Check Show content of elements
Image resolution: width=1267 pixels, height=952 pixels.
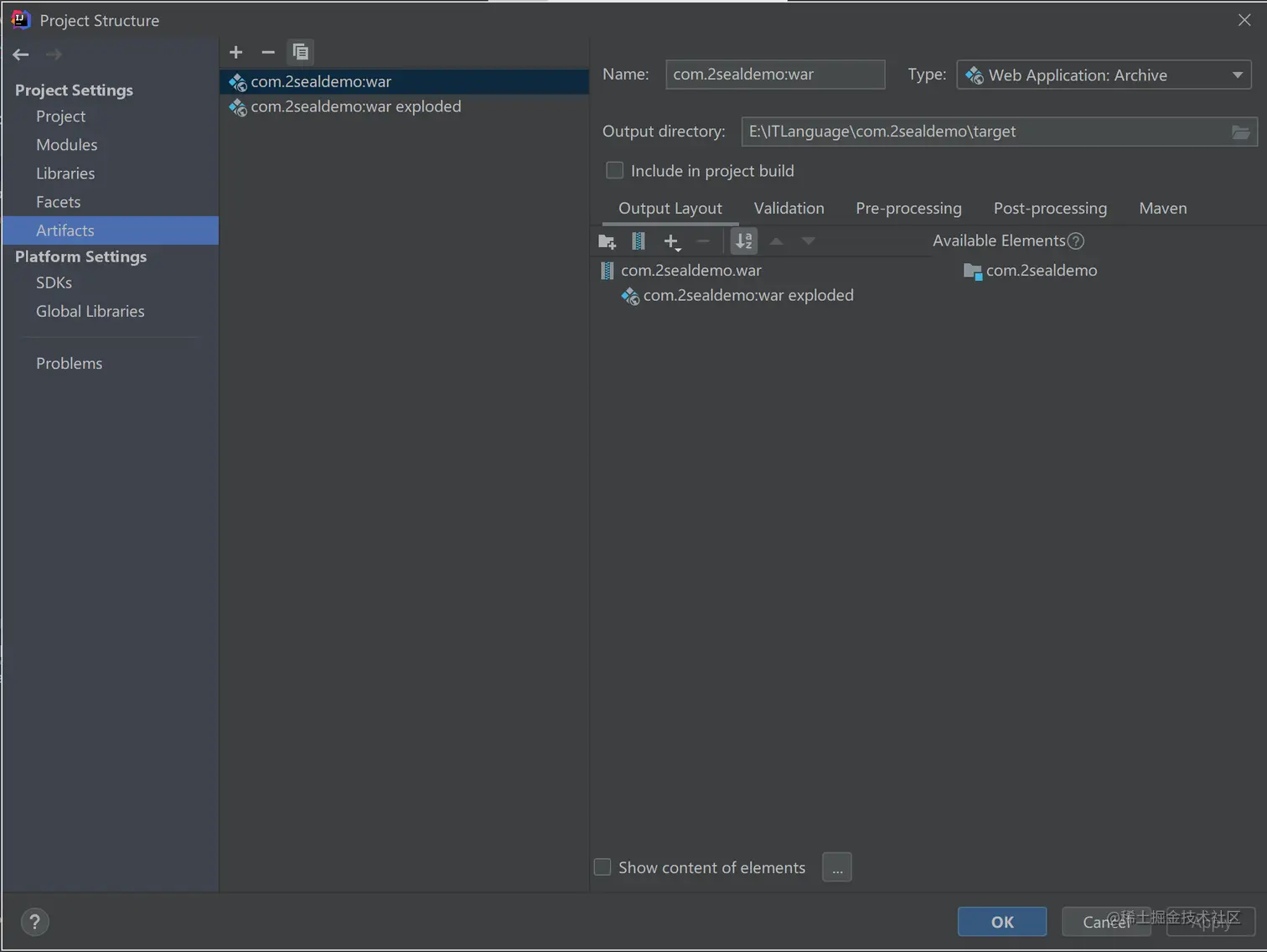(x=602, y=867)
